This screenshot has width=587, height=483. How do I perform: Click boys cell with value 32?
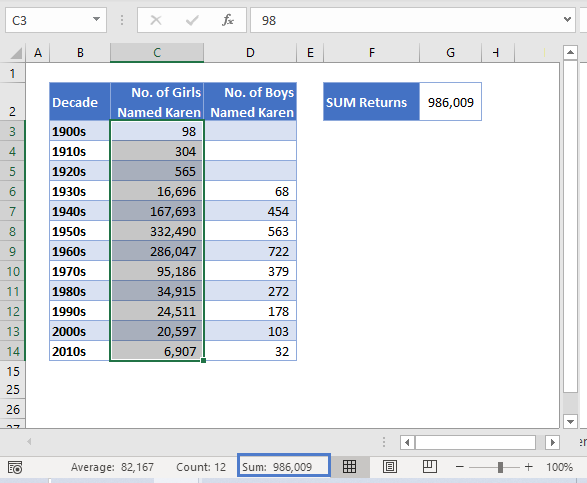pos(250,351)
